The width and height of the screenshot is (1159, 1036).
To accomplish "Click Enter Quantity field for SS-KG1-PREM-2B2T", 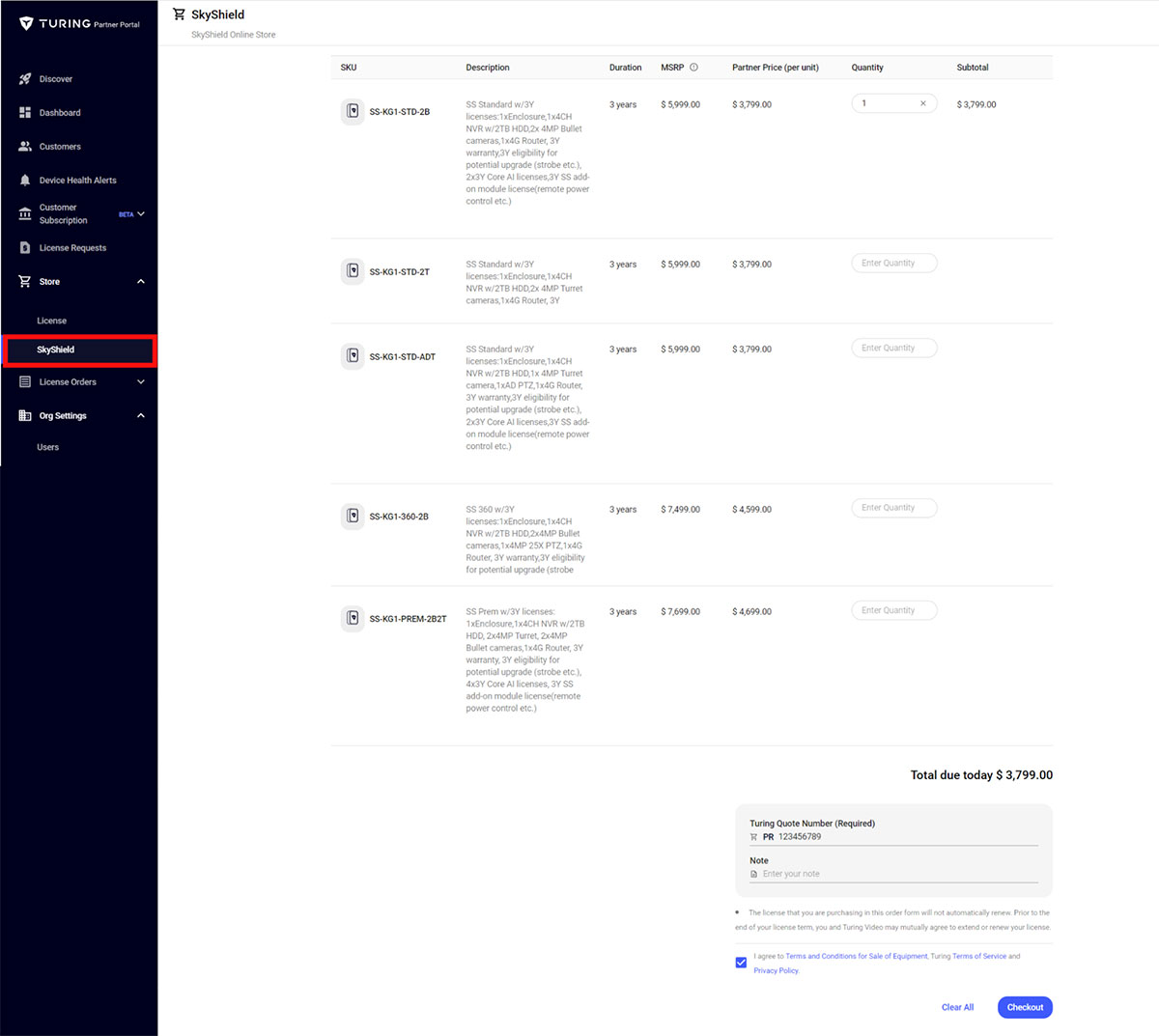I will 894,610.
